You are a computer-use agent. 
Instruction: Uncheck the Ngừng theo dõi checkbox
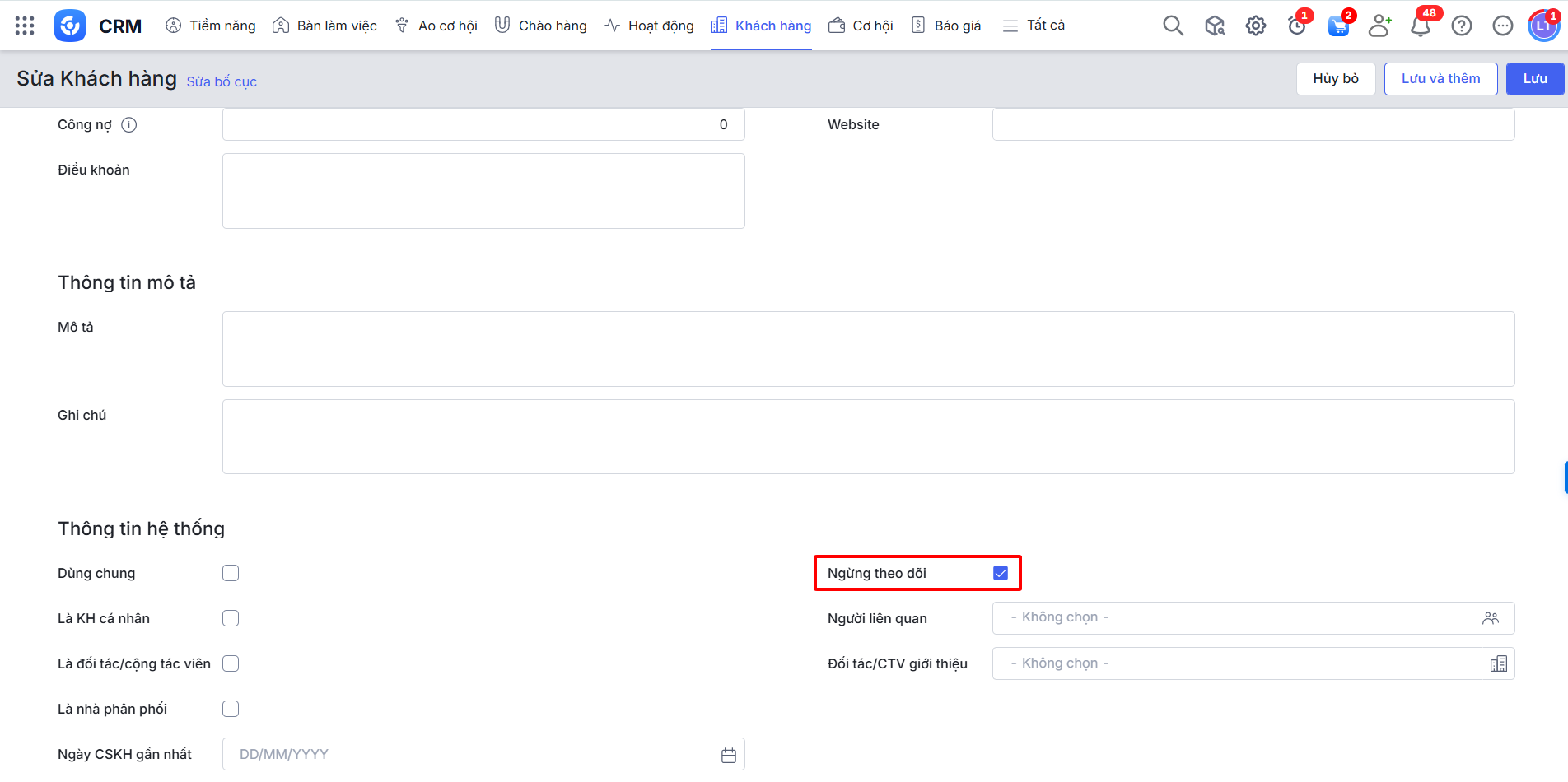1001,573
